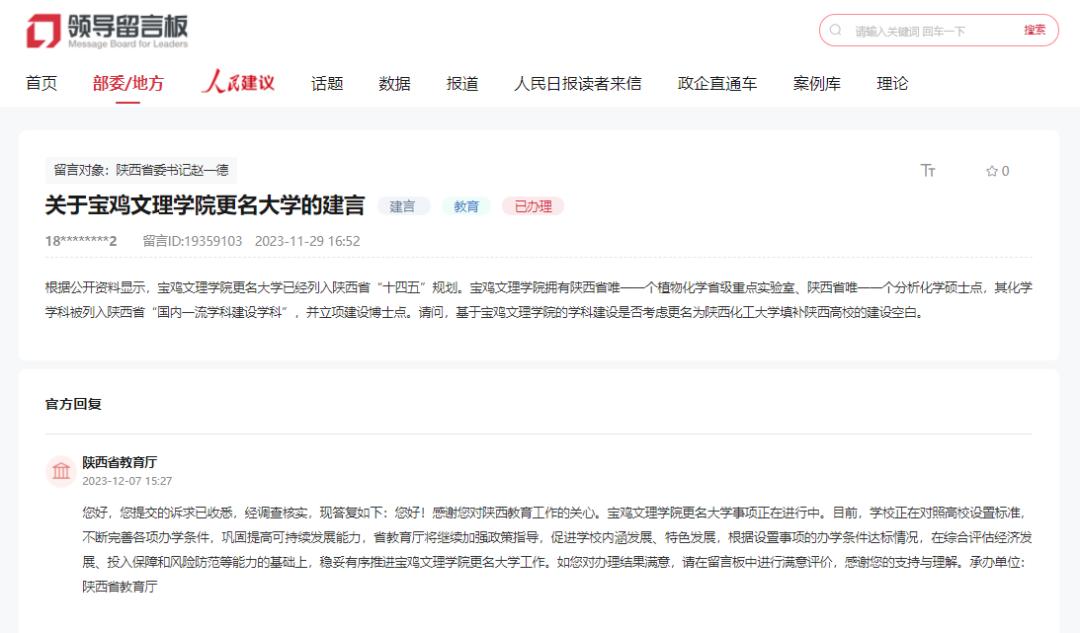This screenshot has width=1080, height=633.
Task: Select the 部委/地方 tab
Action: click(x=128, y=84)
